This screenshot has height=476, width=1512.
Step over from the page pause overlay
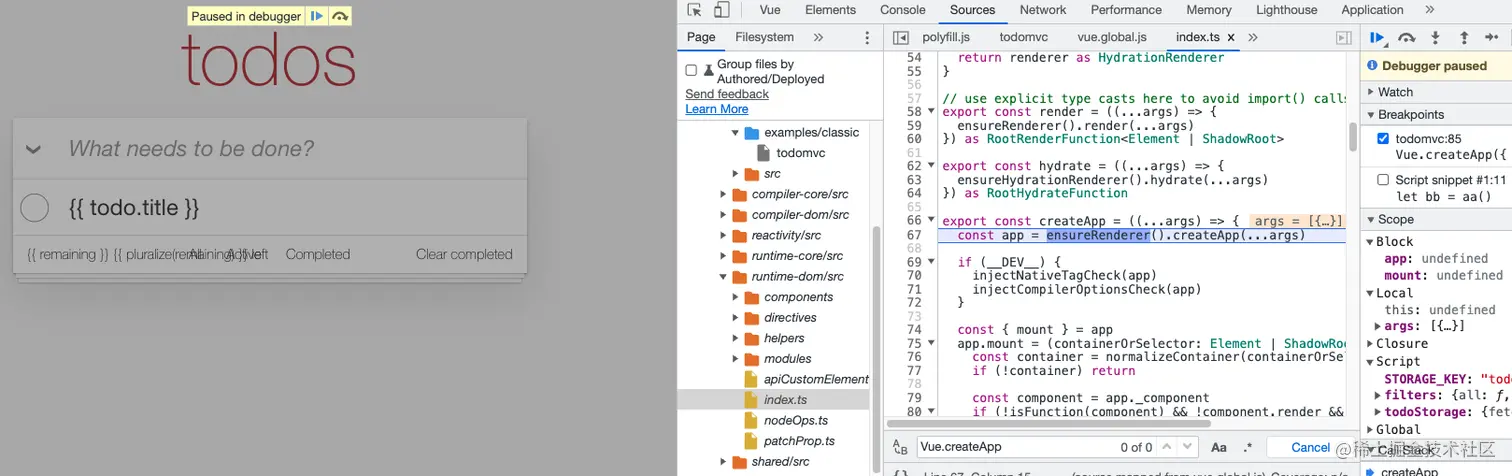(x=340, y=16)
